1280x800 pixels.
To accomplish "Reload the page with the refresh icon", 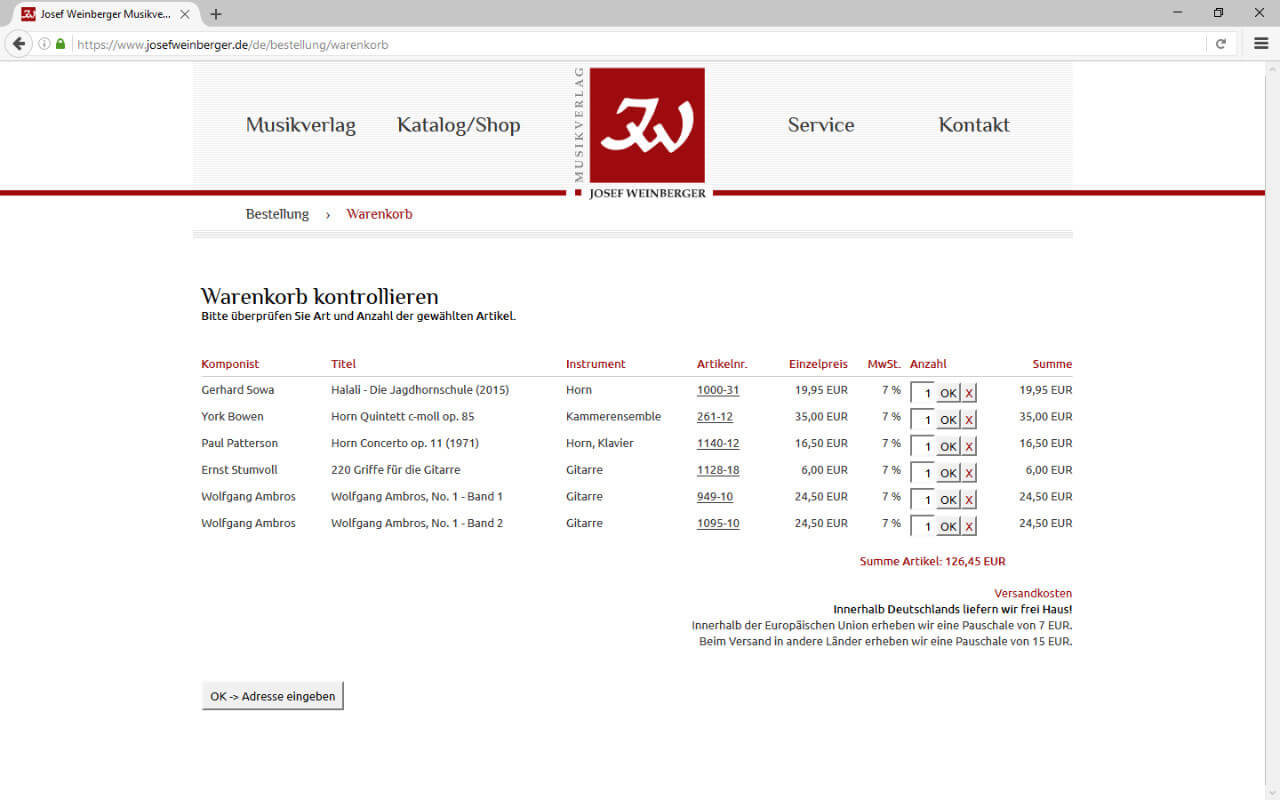I will click(1221, 44).
